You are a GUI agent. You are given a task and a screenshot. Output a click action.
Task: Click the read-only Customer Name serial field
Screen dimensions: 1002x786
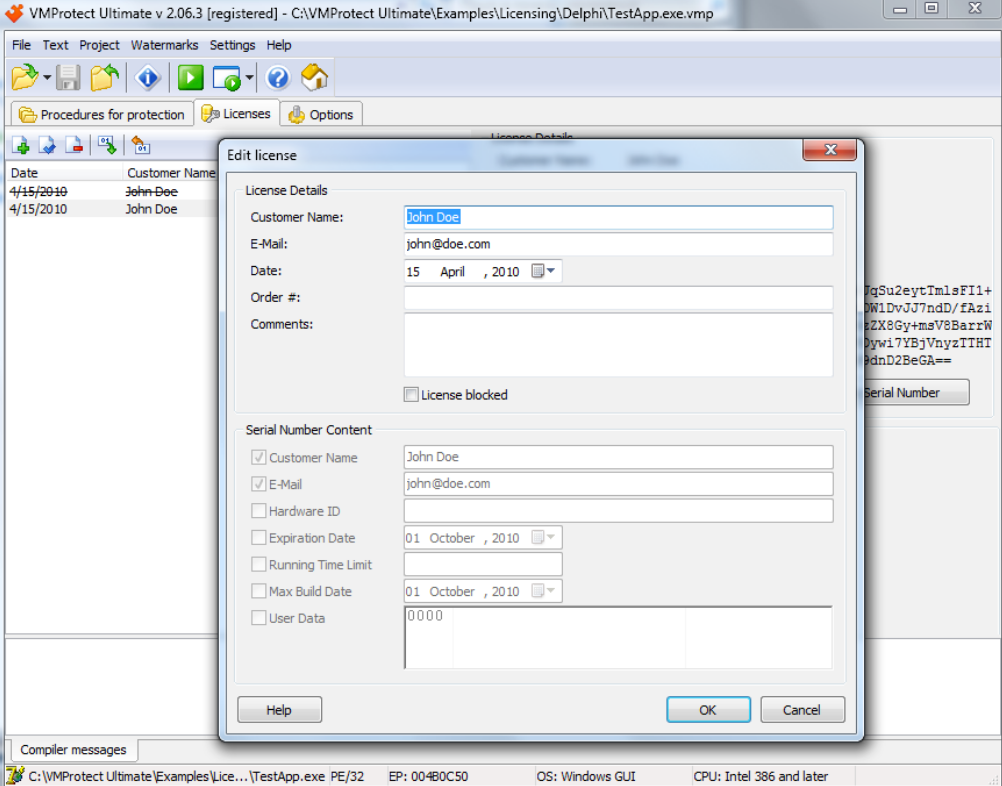point(618,457)
